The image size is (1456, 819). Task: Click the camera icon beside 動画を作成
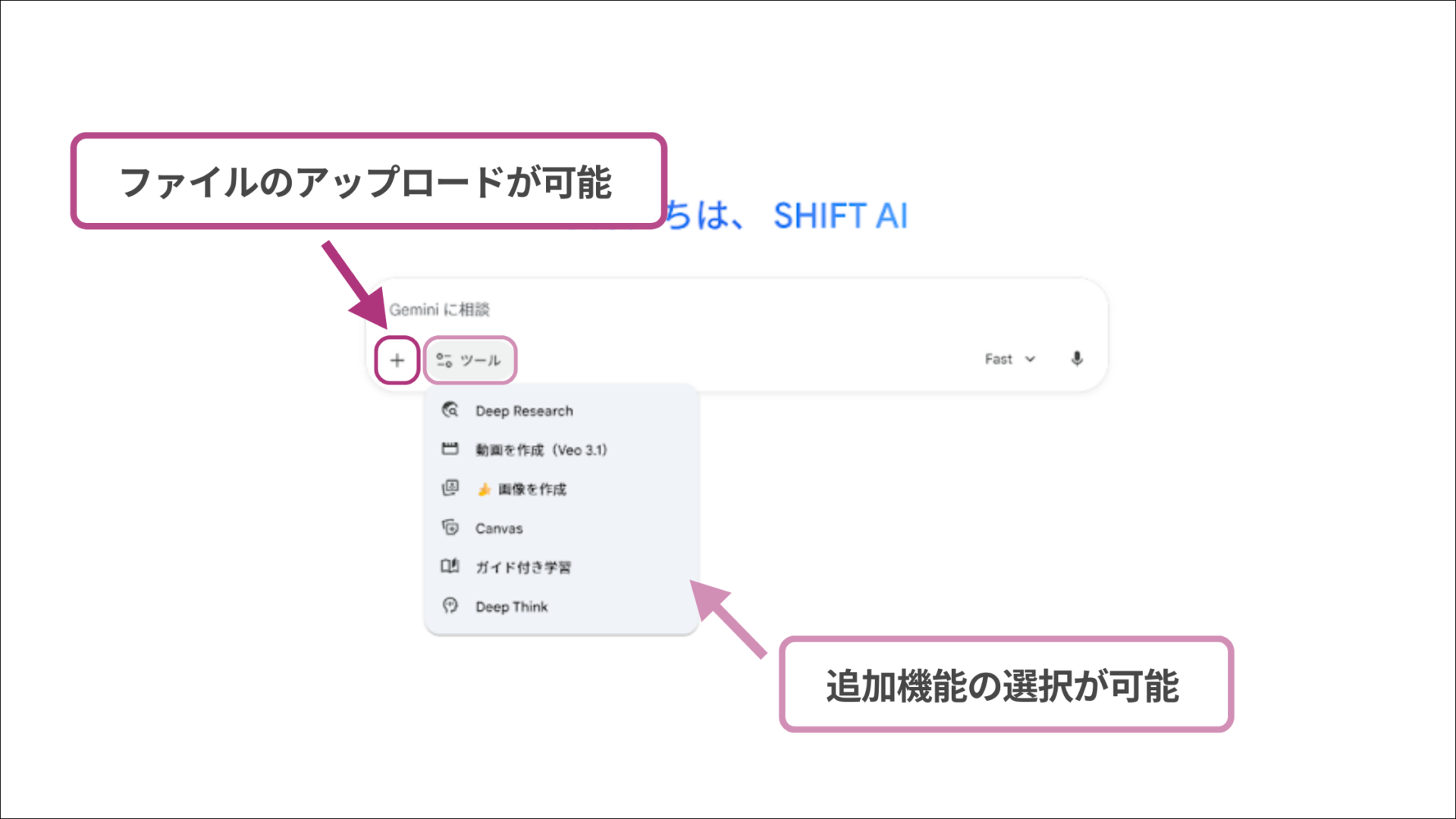click(450, 449)
